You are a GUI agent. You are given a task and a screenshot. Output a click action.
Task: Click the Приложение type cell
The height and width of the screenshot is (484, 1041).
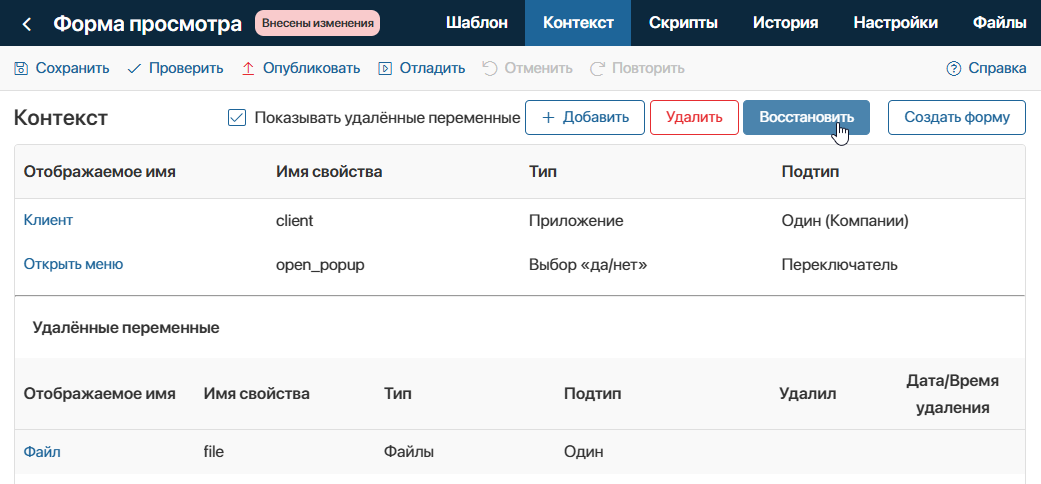[576, 221]
